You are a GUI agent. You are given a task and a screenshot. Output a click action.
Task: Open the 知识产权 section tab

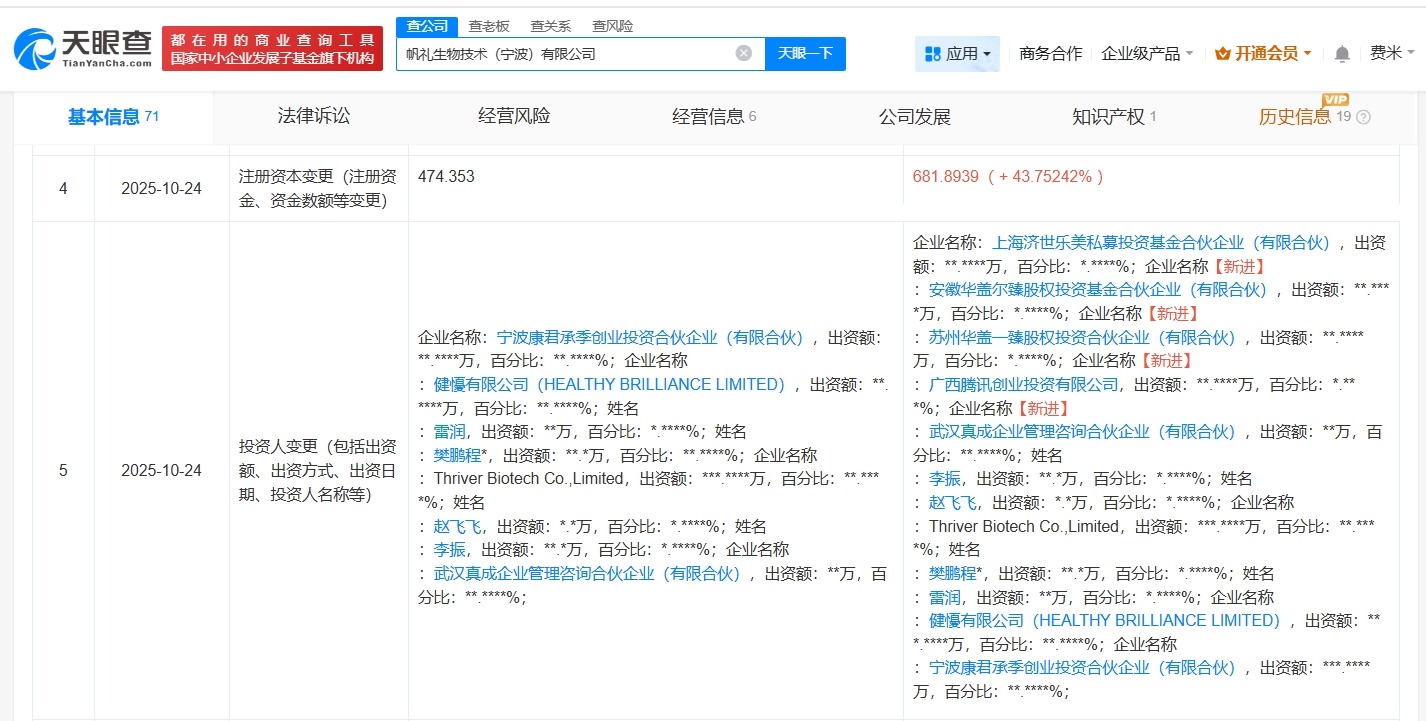[x=1106, y=116]
